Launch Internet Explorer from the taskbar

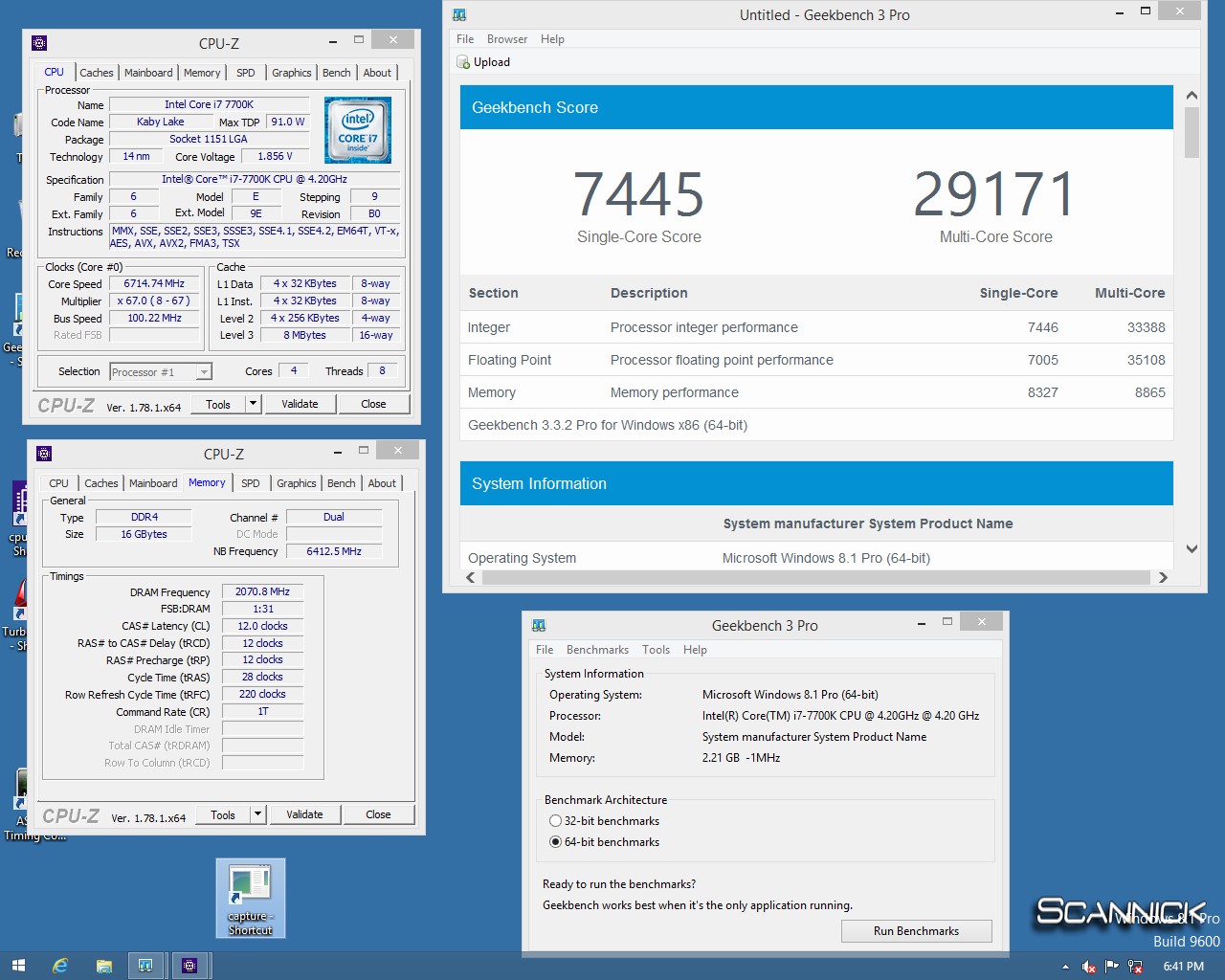(x=60, y=967)
